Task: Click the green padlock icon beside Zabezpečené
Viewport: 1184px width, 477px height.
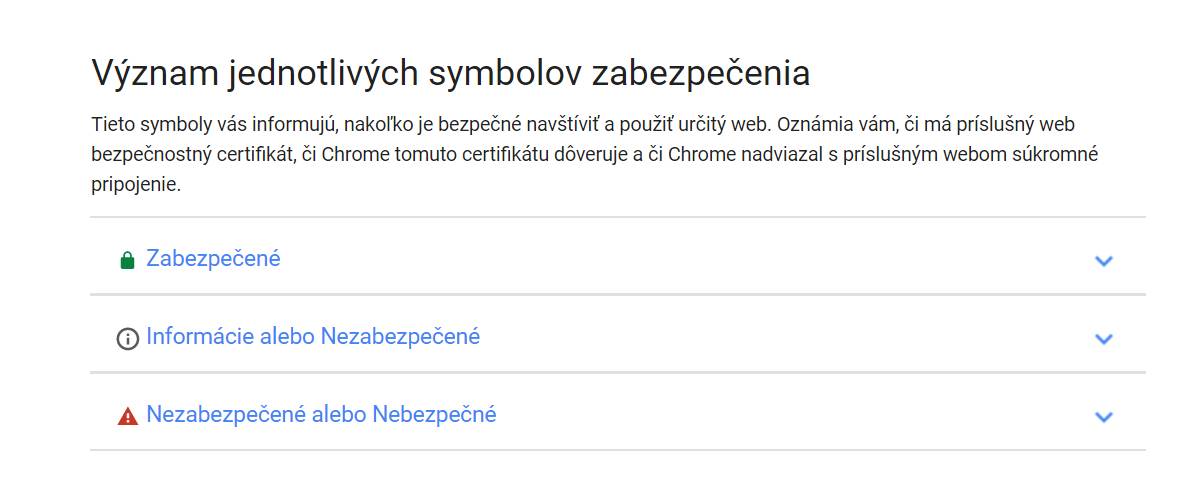Action: coord(128,260)
